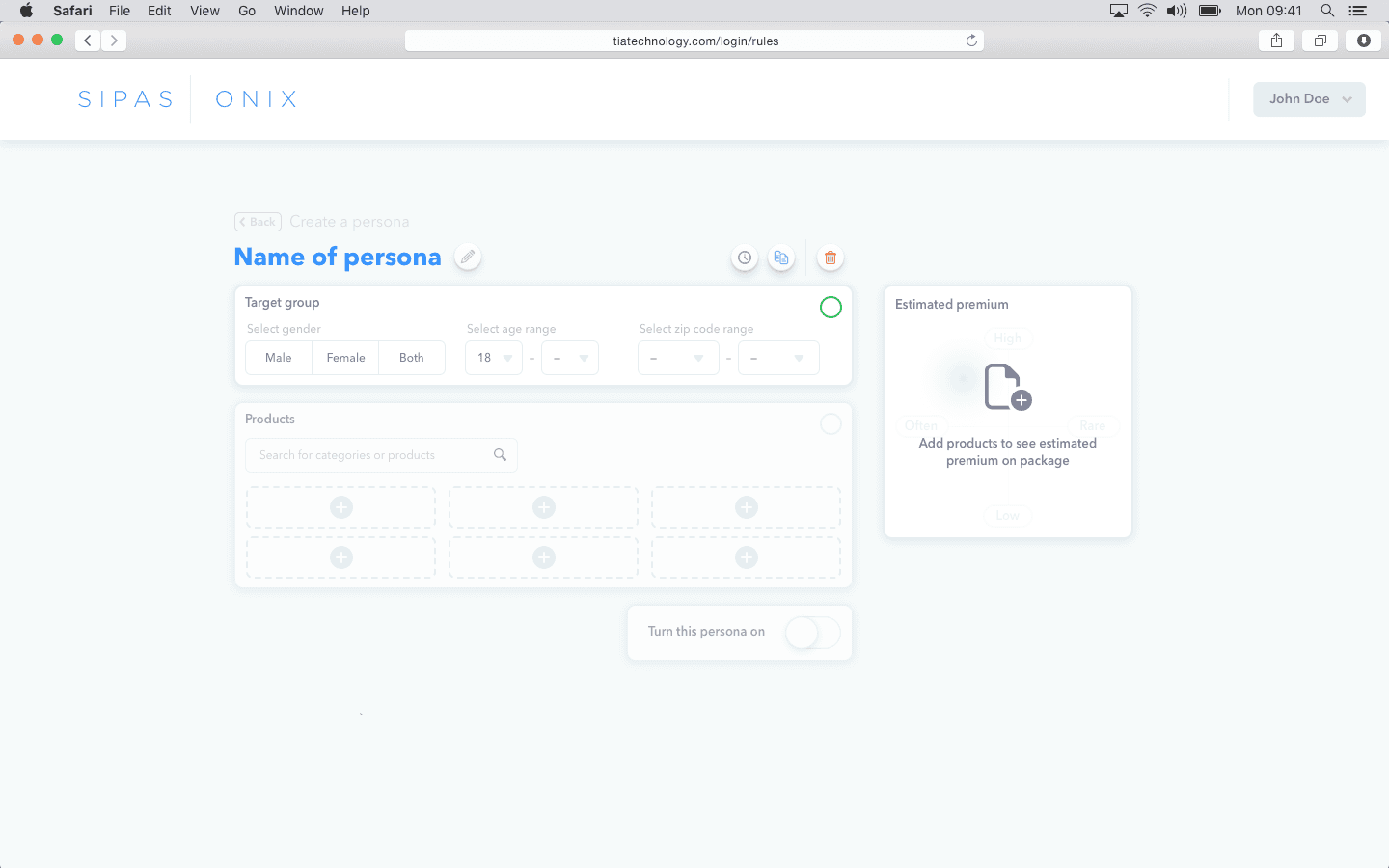Edit the persona name using the pencil icon
The height and width of the screenshot is (868, 1389).
click(x=467, y=257)
